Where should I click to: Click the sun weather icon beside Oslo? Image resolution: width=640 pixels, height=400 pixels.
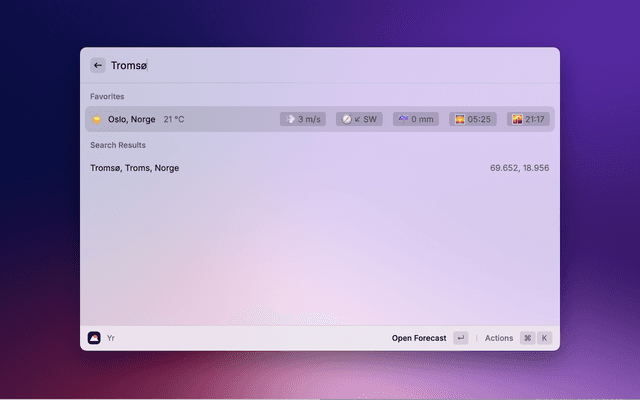coord(97,119)
